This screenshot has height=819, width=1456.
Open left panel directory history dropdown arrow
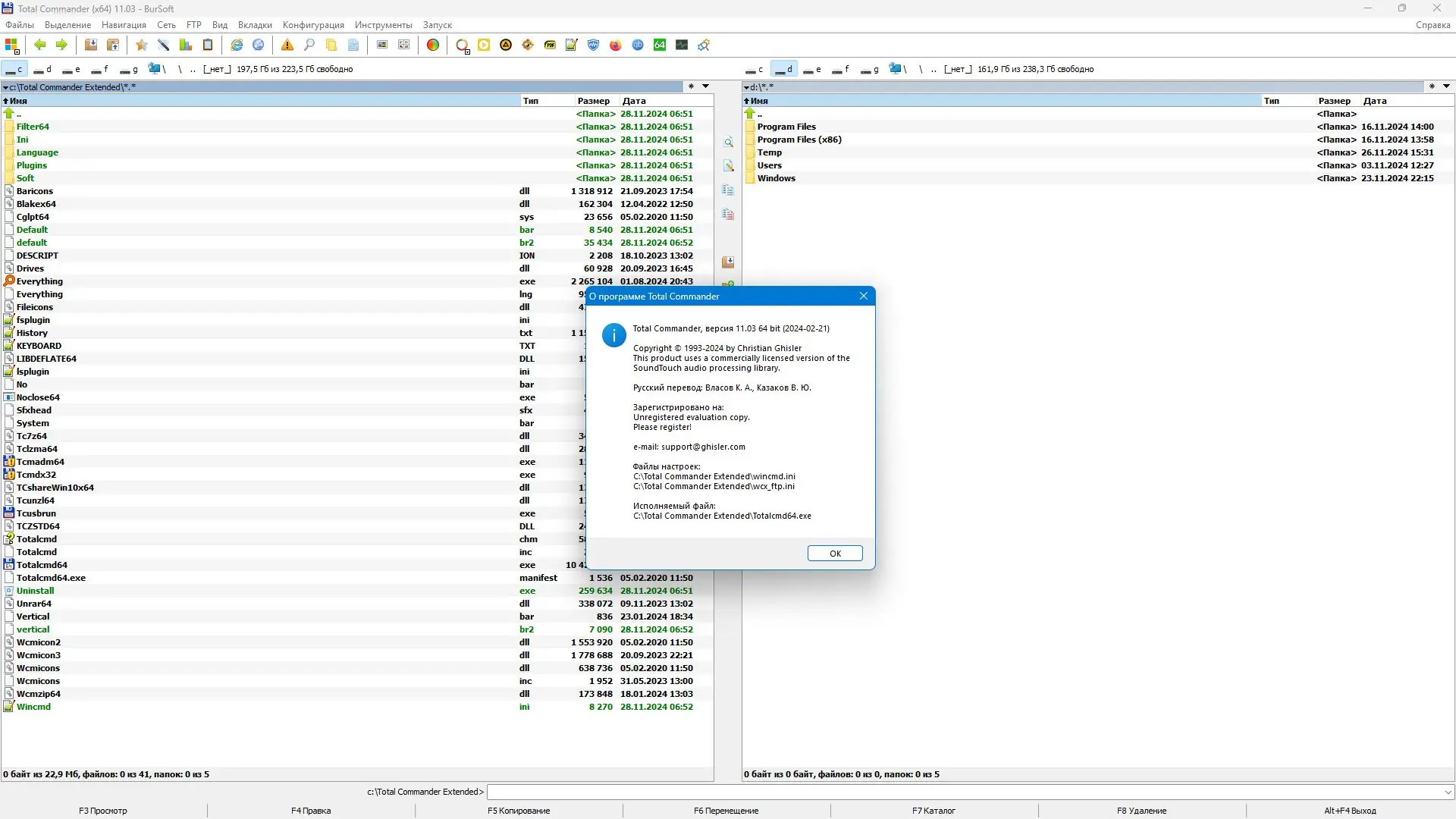(x=705, y=86)
